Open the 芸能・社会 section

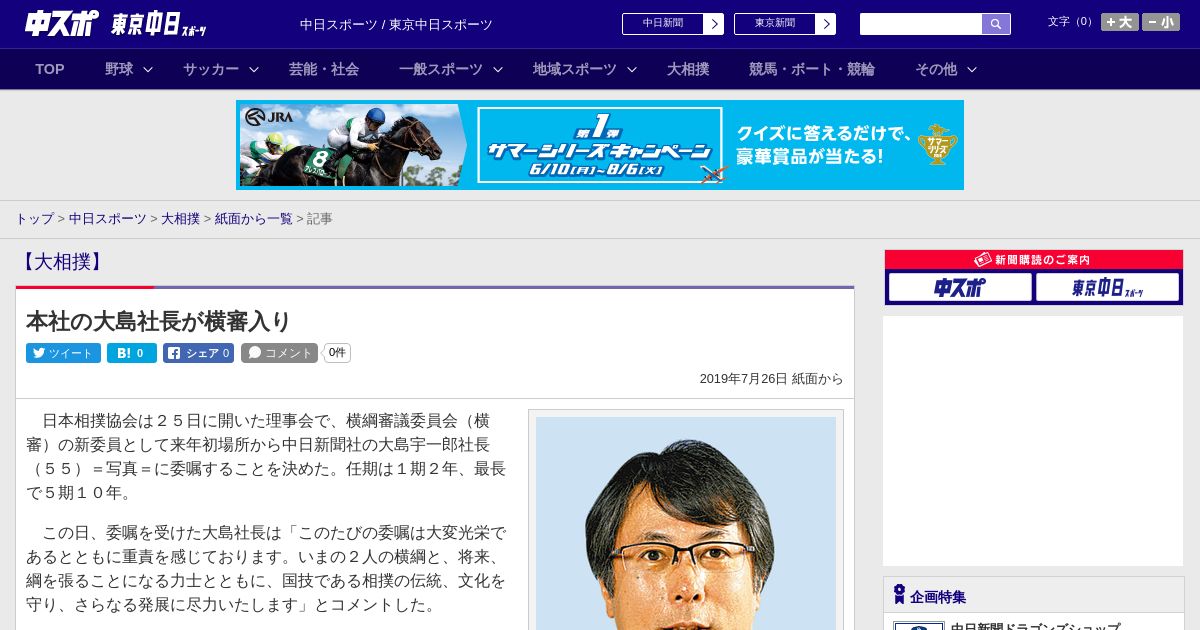(x=324, y=69)
